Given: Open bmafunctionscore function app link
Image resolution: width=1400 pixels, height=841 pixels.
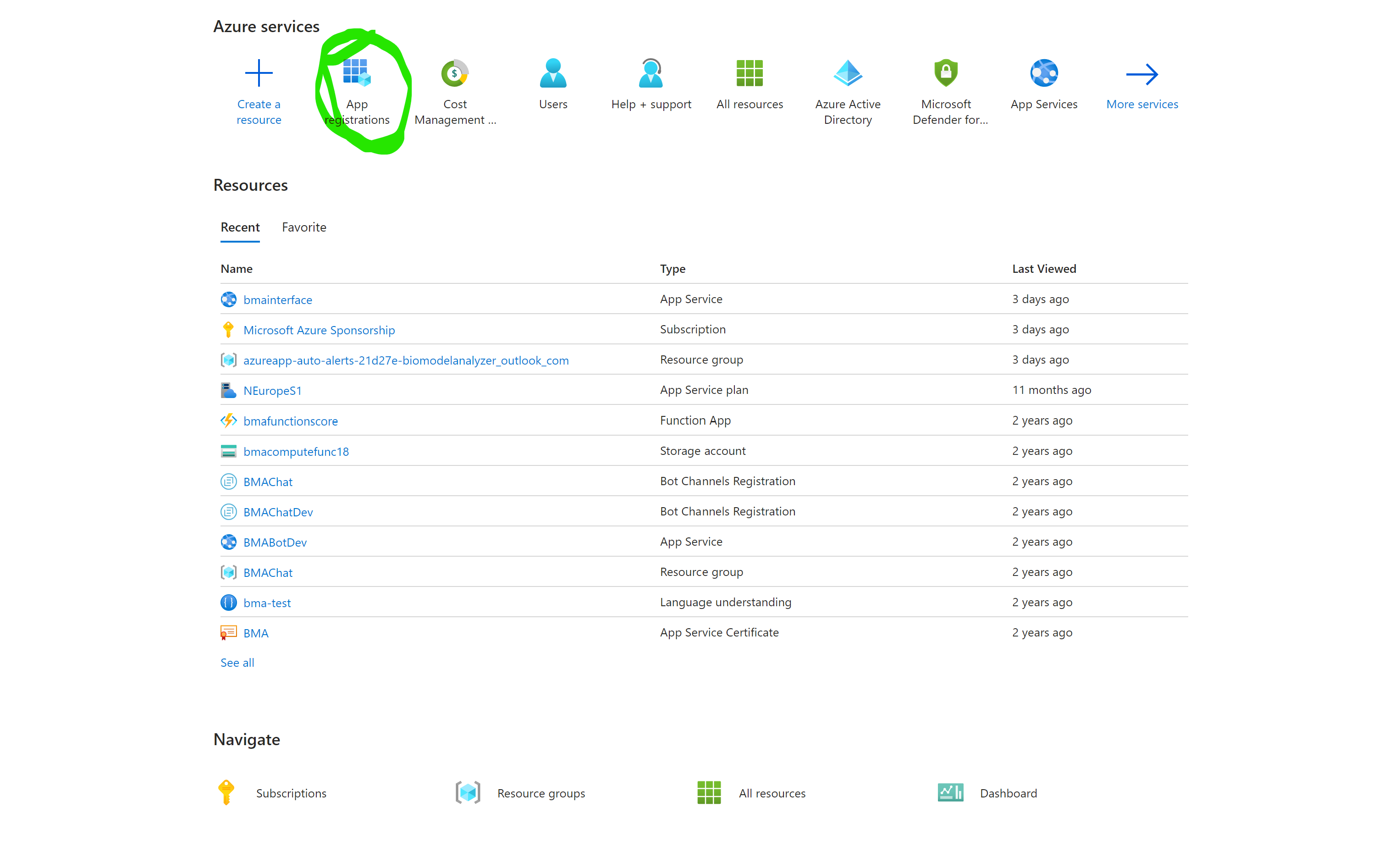Looking at the screenshot, I should [x=291, y=421].
